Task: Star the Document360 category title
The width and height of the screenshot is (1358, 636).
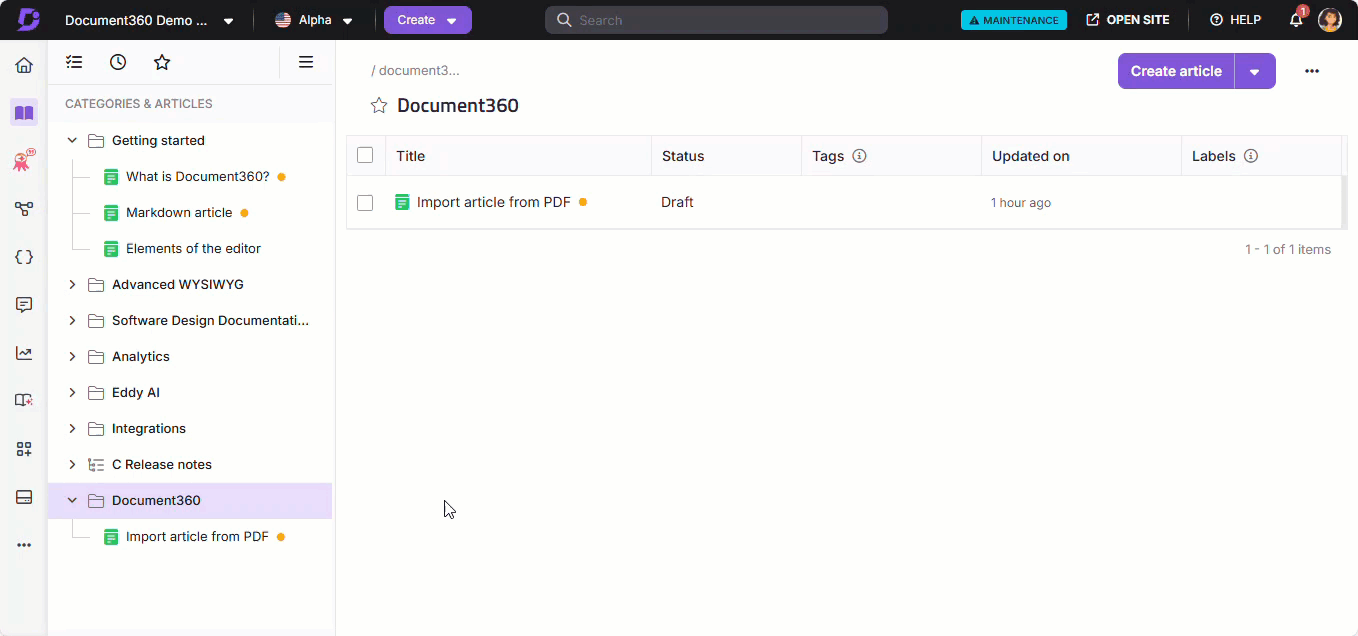Action: point(379,106)
